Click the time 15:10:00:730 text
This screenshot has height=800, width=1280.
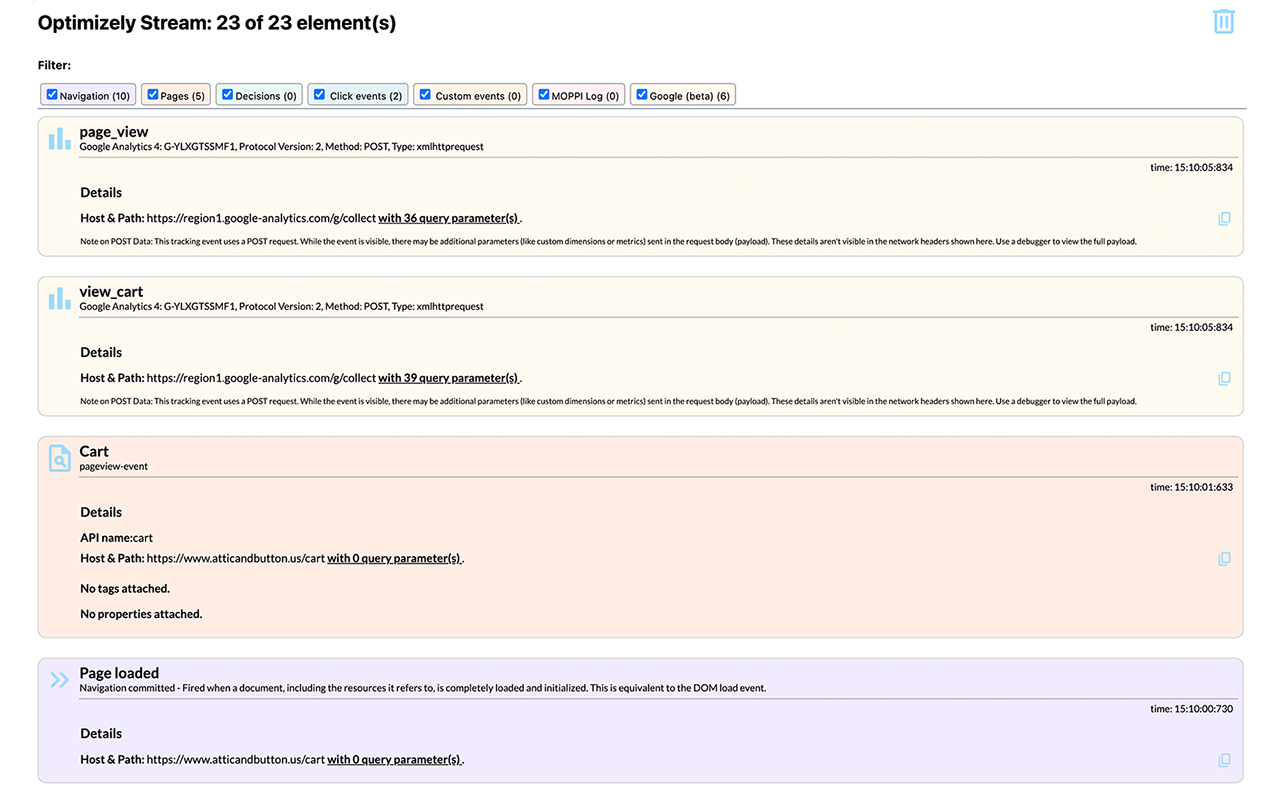(1191, 708)
